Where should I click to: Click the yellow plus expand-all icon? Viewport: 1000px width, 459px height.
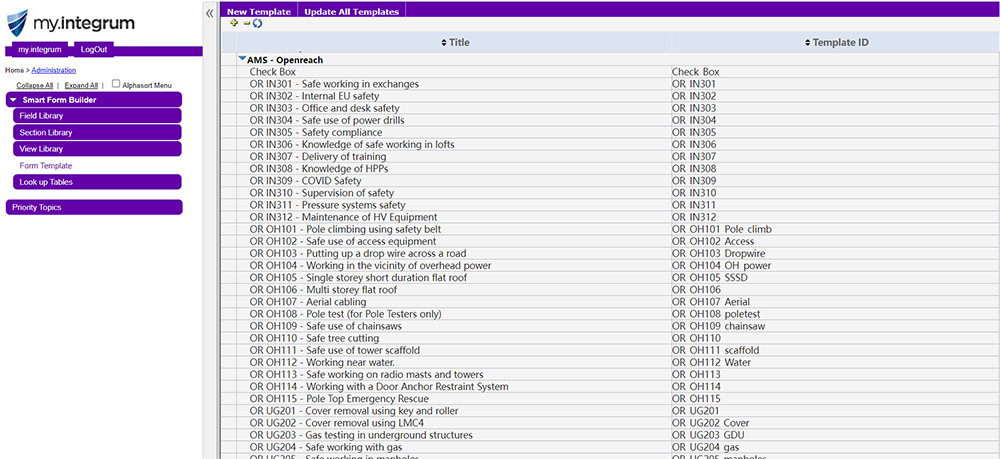pyautogui.click(x=234, y=23)
